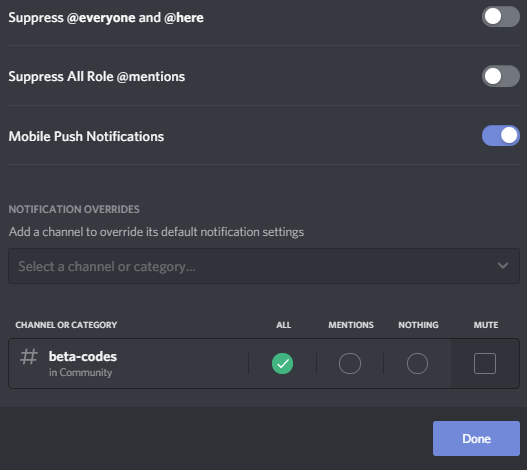
Task: Click the NOTIFICATION OVERRIDES heading
Action: pos(74,209)
